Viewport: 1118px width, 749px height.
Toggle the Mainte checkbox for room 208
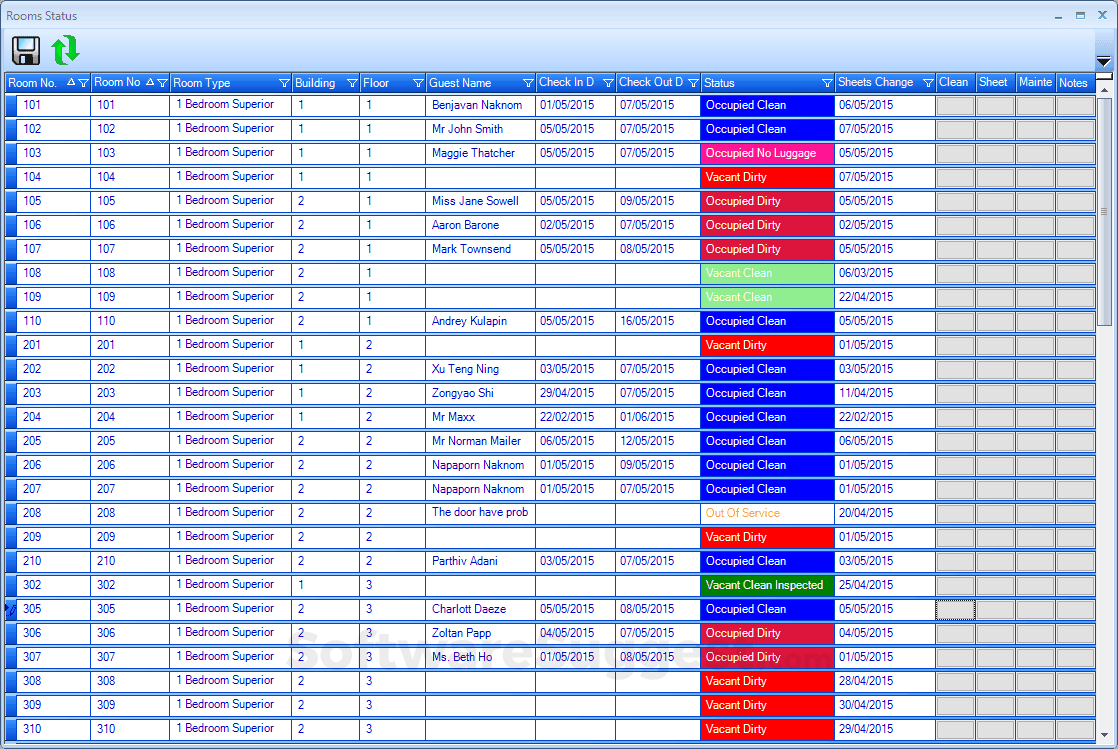point(1035,514)
